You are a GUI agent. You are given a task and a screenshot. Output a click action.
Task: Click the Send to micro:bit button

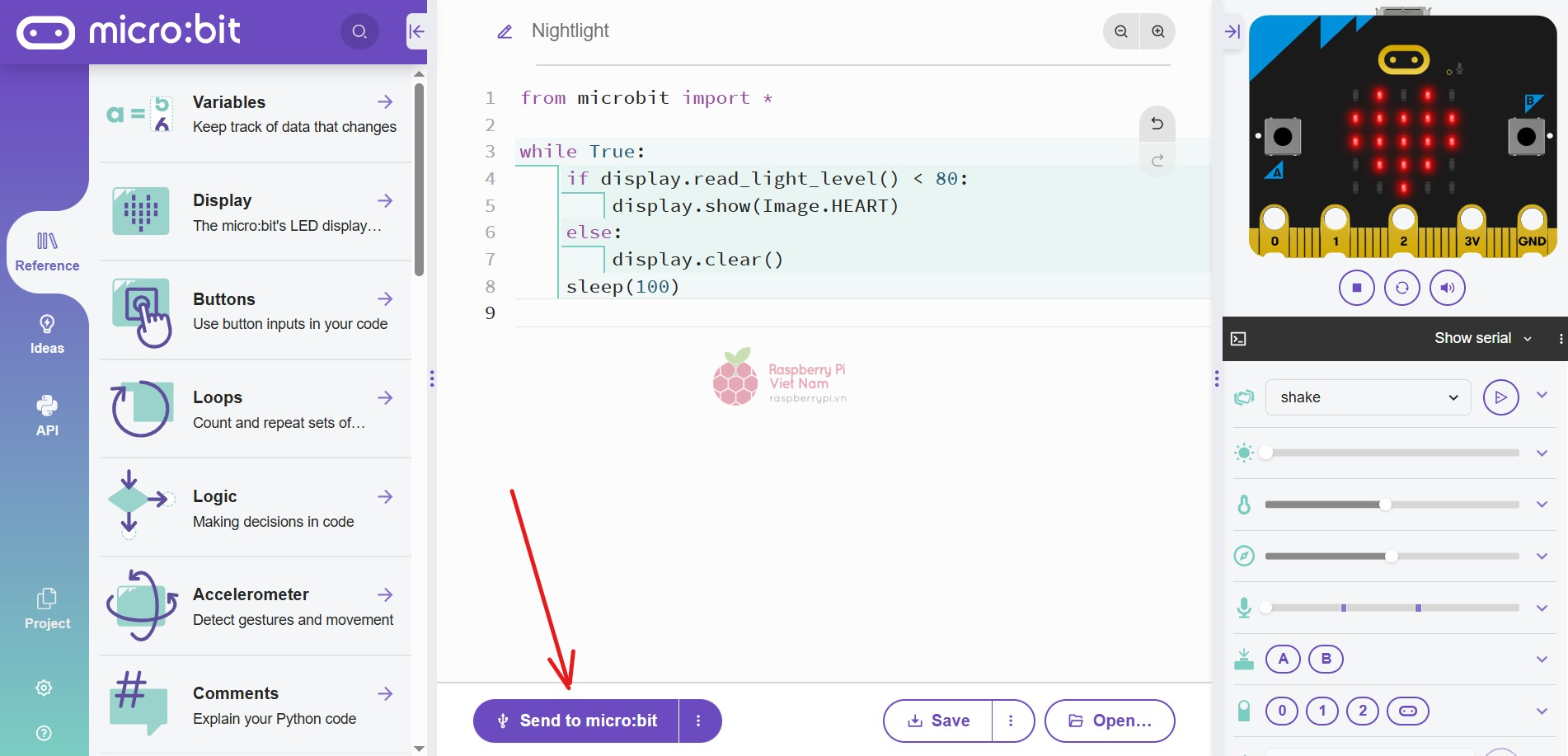click(x=575, y=720)
